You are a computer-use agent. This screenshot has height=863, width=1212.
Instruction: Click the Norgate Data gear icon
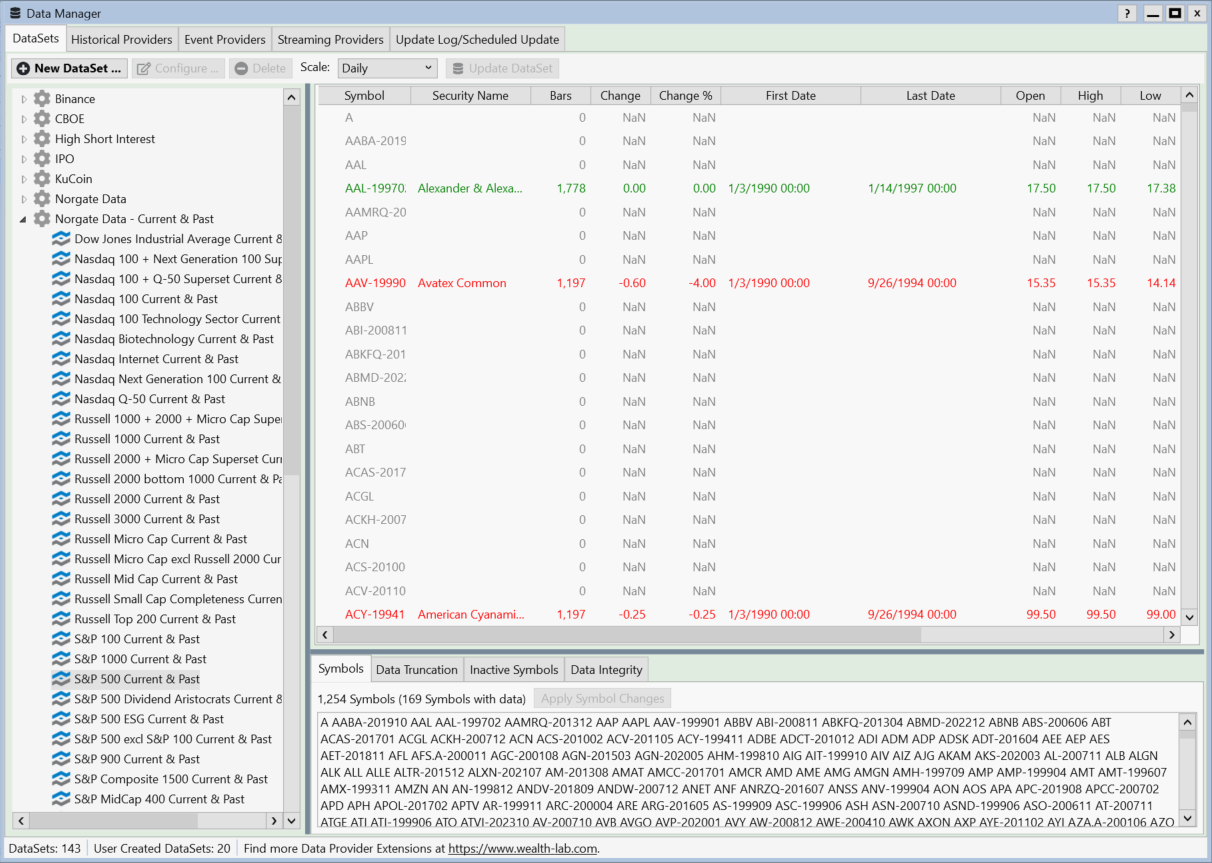(x=42, y=199)
